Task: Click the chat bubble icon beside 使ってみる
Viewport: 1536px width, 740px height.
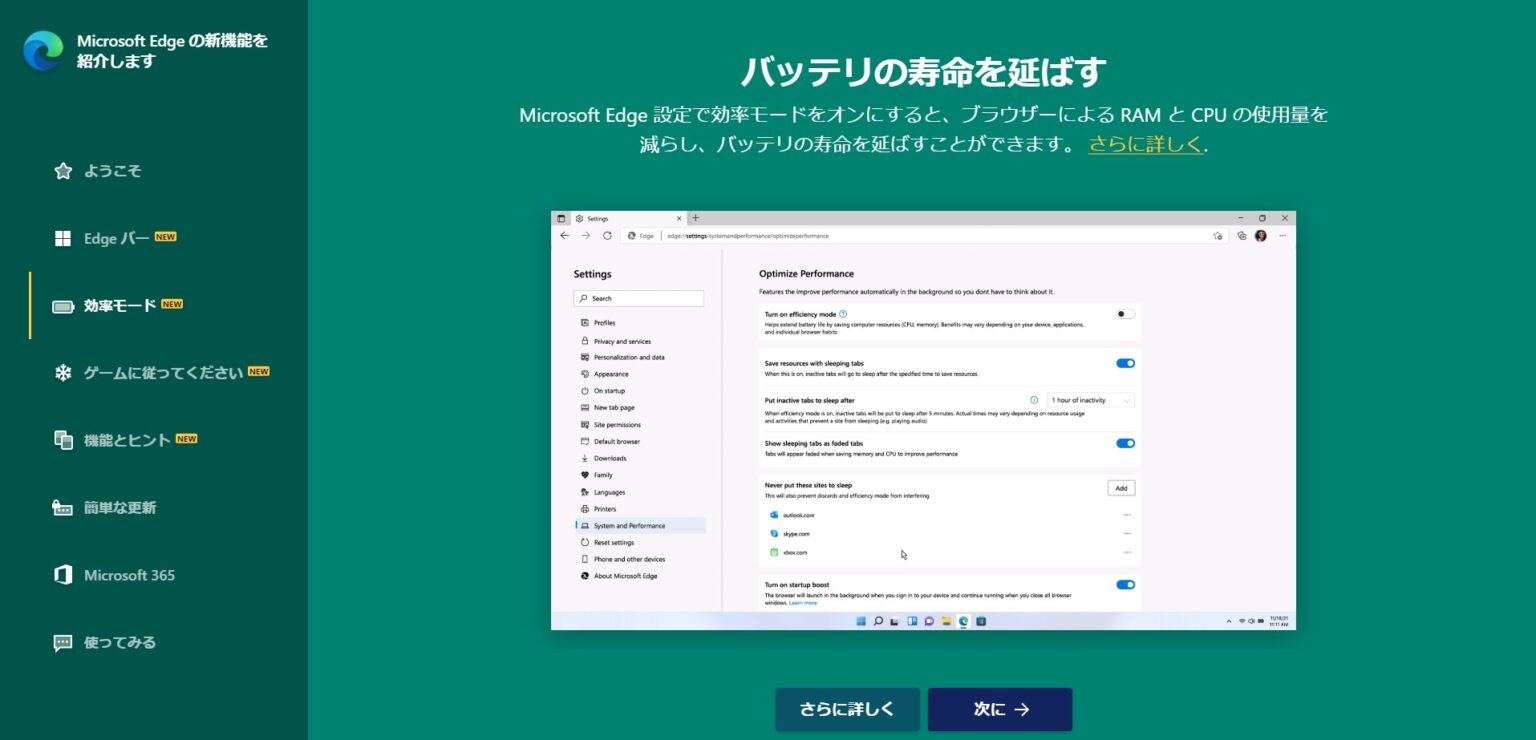Action: 63,643
